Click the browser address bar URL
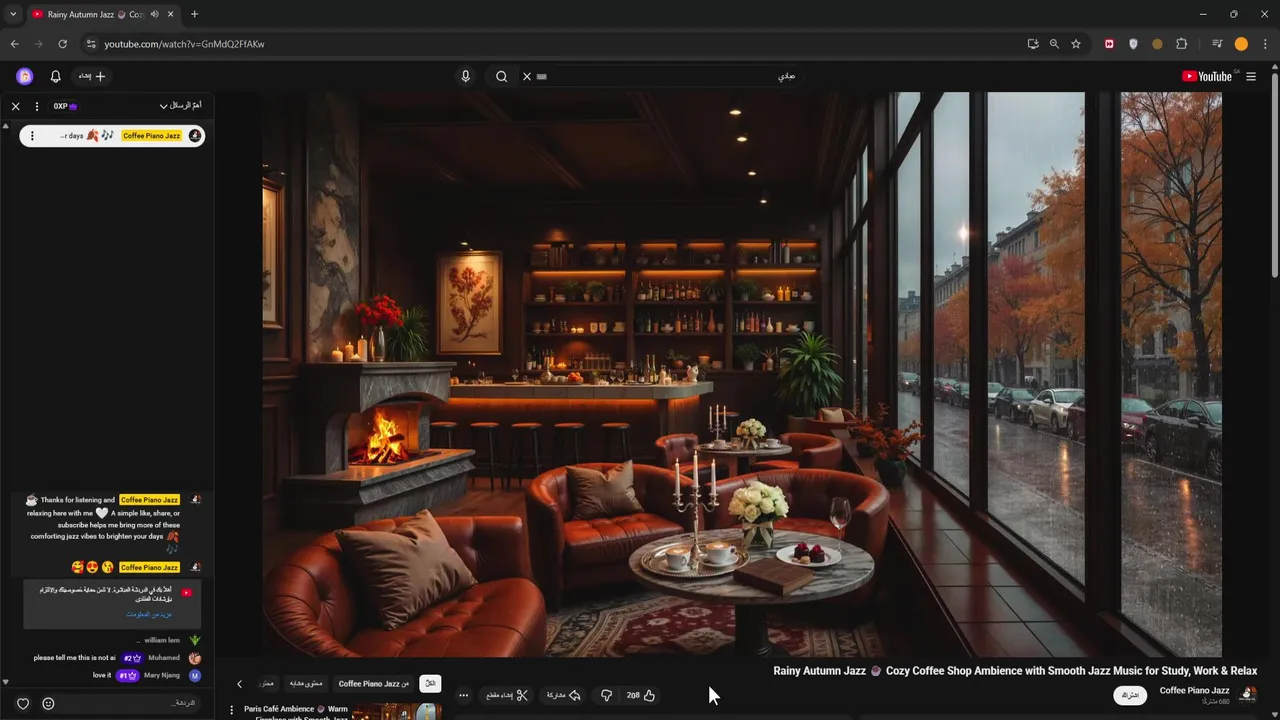 (x=184, y=44)
